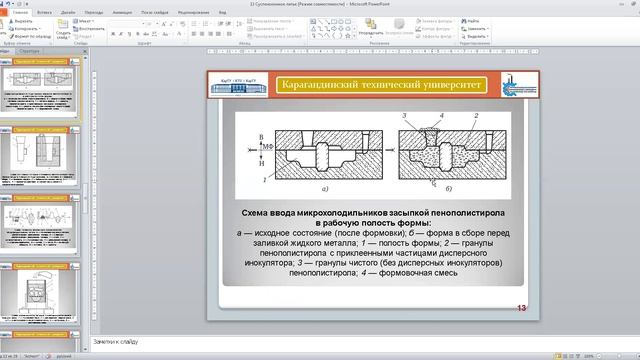Open the View (Вид) ribbon tab
The width and height of the screenshot is (640, 360).
pos(222,13)
